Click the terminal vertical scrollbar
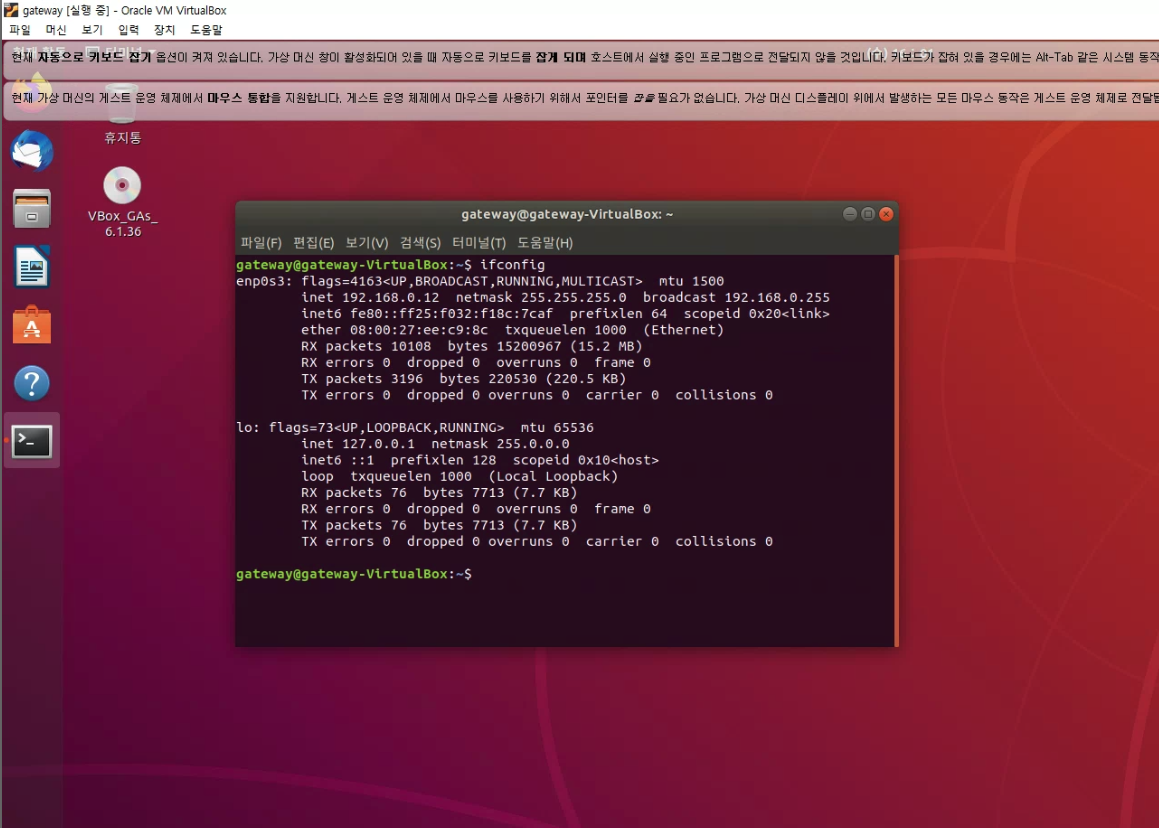Viewport: 1159px width, 828px height. pyautogui.click(x=896, y=451)
